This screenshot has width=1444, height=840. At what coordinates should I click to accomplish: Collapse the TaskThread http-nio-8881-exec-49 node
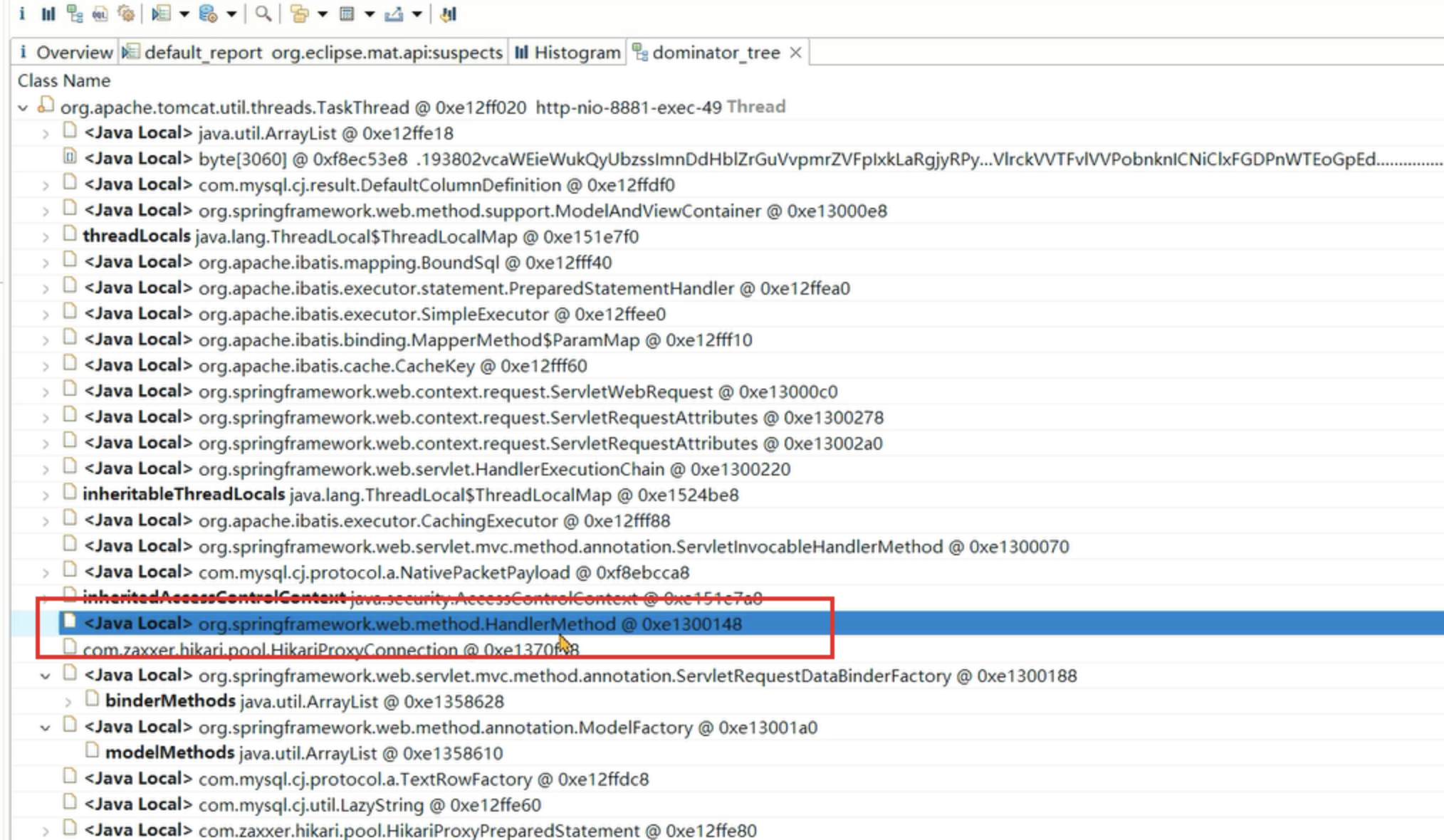pyautogui.click(x=23, y=107)
